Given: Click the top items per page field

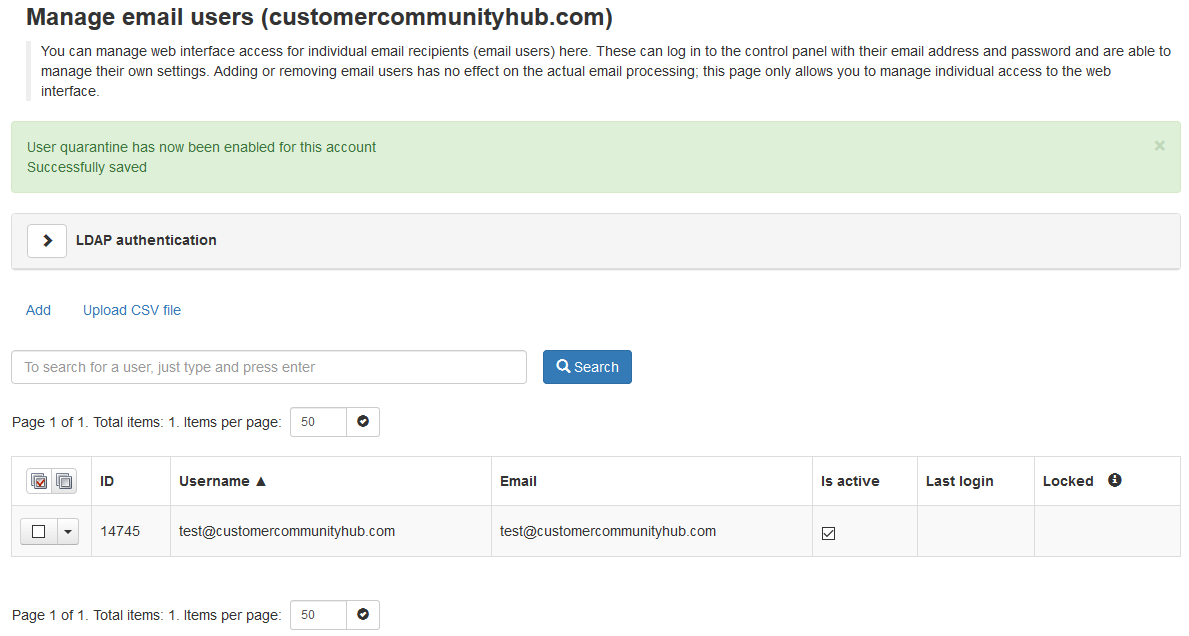Looking at the screenshot, I should pyautogui.click(x=318, y=422).
